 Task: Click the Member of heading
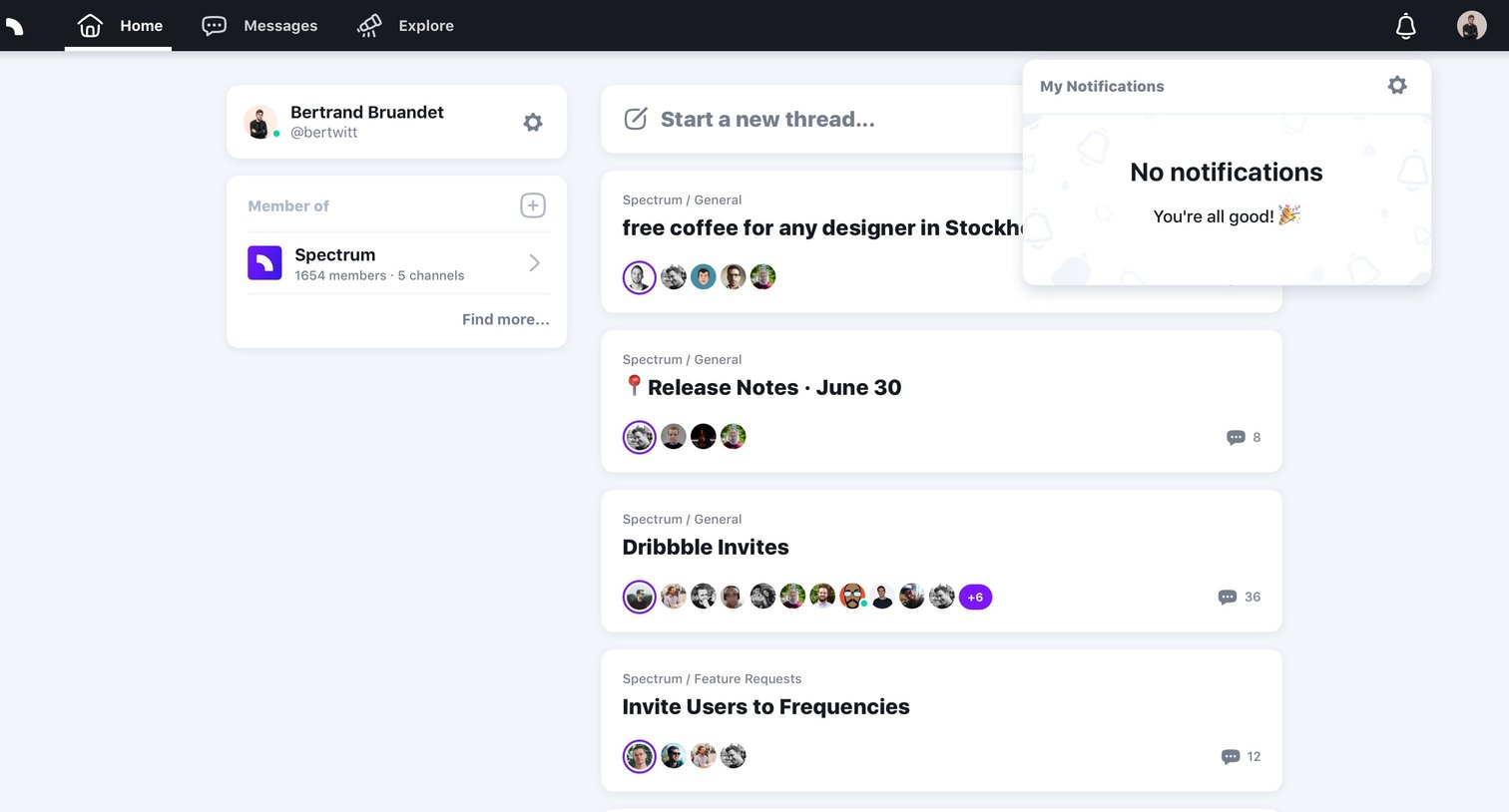tap(288, 205)
